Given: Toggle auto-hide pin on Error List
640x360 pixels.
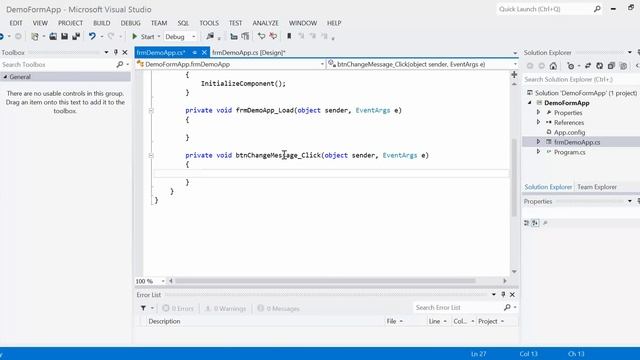Looking at the screenshot, I should (503, 295).
